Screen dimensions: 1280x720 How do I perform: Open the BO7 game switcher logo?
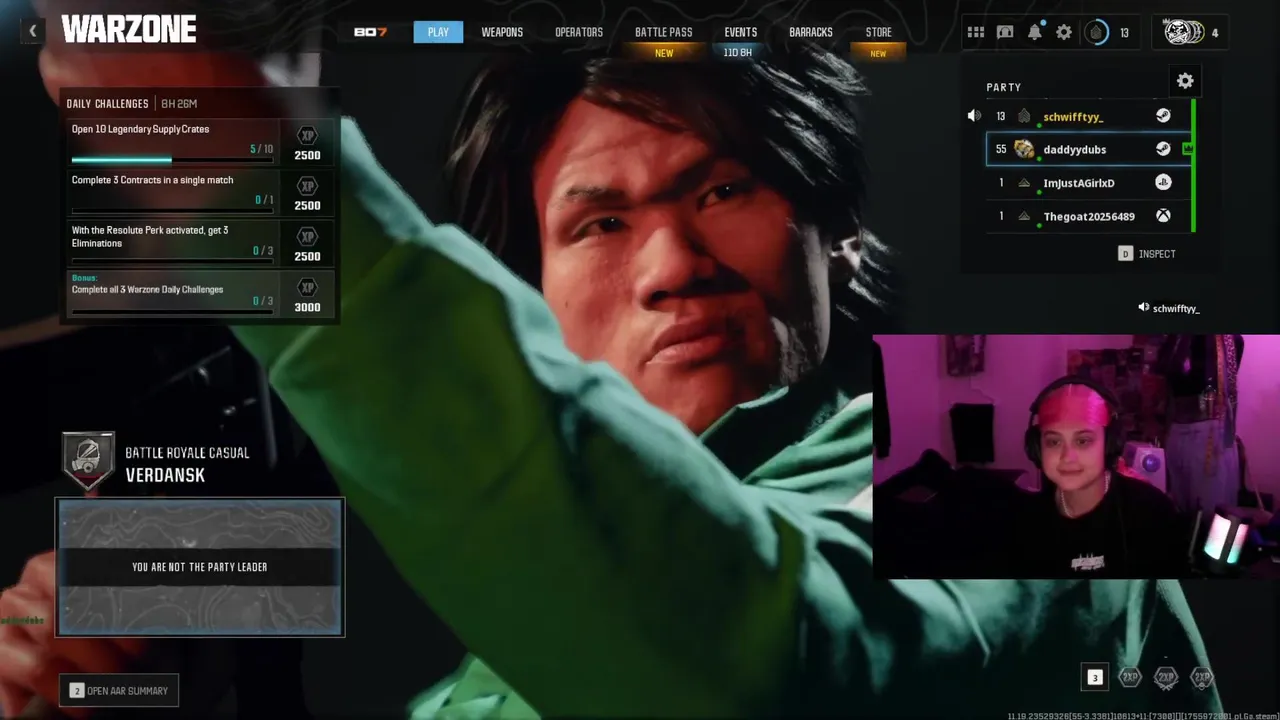click(x=370, y=32)
